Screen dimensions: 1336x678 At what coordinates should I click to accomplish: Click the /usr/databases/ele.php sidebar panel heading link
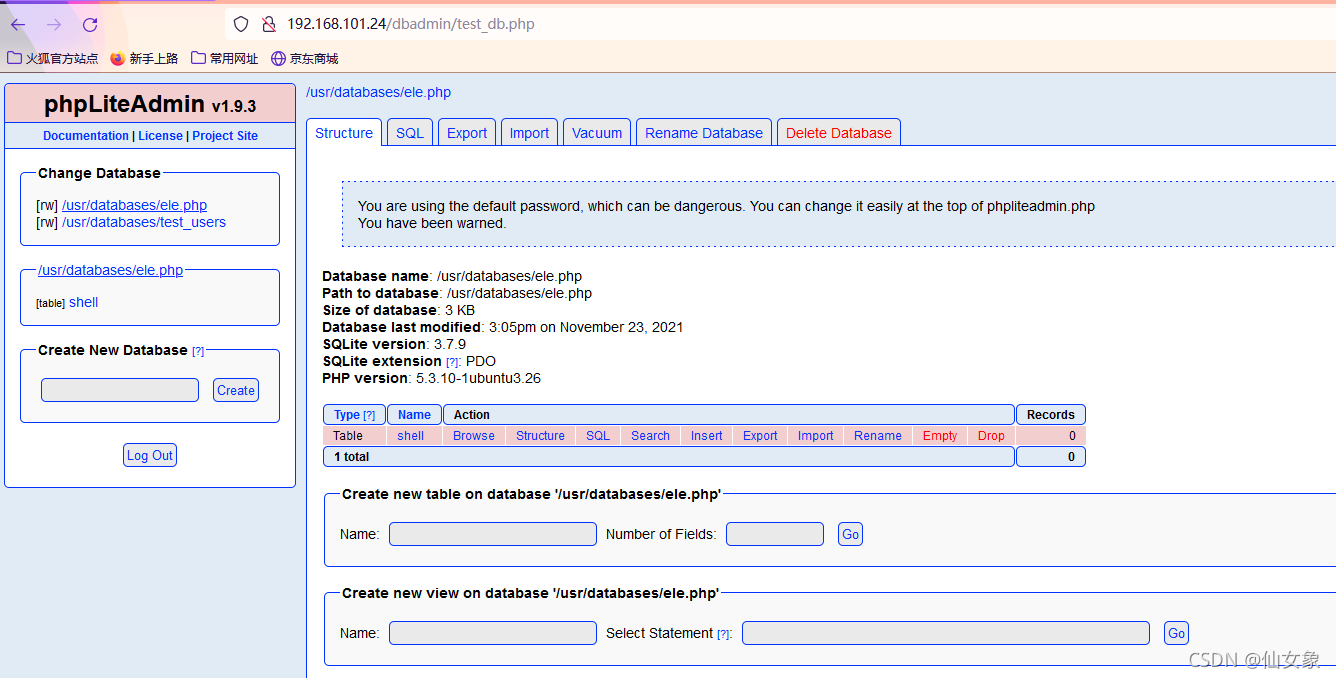click(x=110, y=270)
